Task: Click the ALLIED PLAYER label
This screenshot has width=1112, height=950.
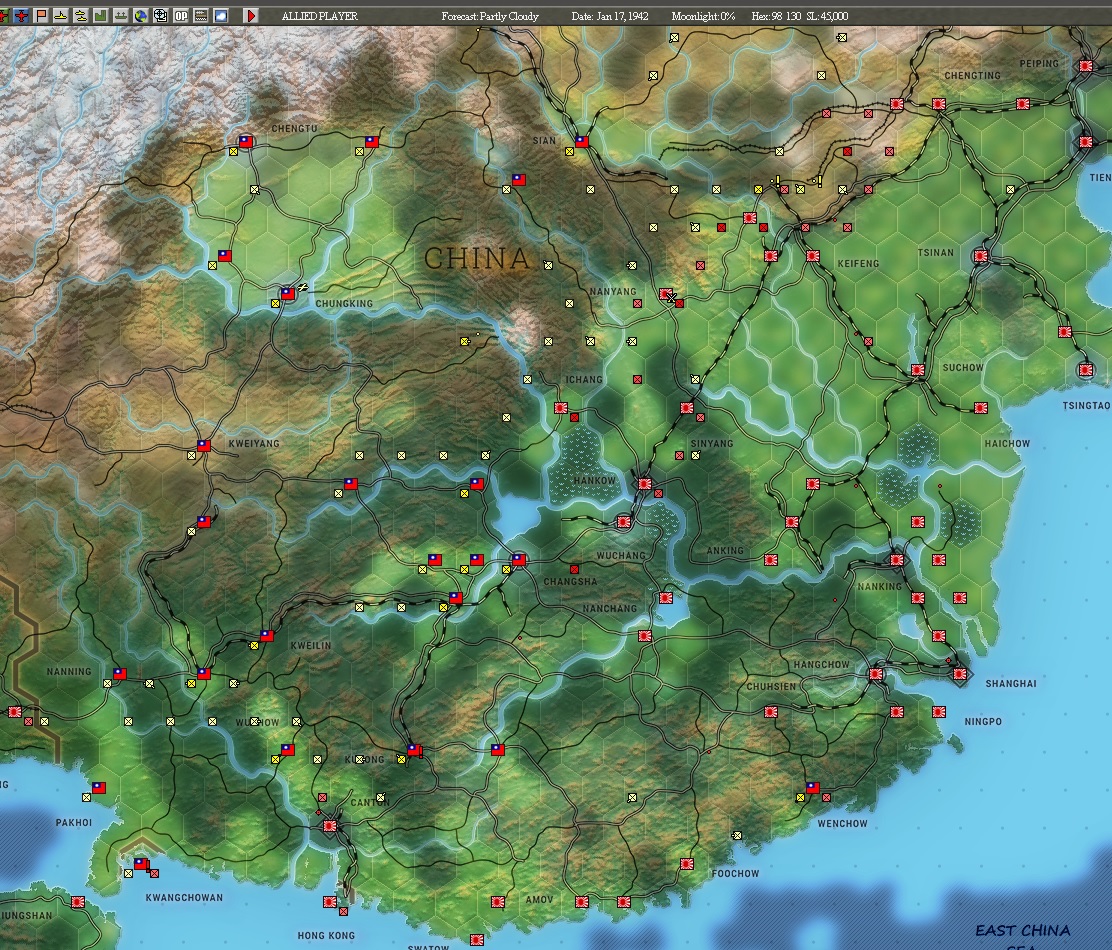Action: point(320,16)
